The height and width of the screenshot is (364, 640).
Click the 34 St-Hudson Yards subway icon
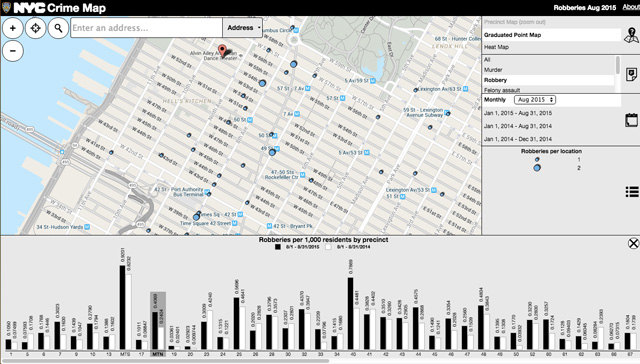87,227
